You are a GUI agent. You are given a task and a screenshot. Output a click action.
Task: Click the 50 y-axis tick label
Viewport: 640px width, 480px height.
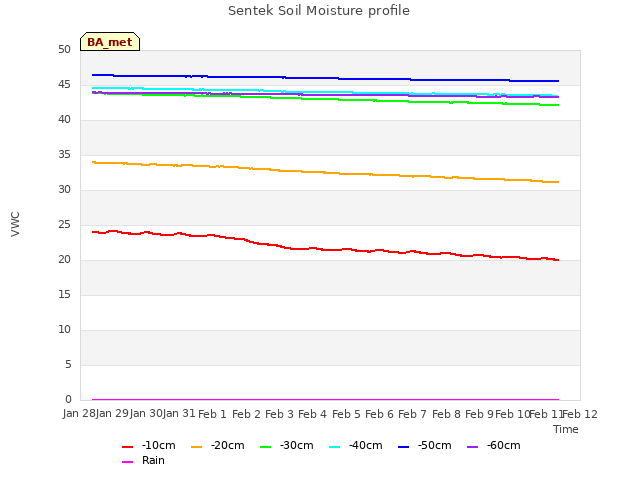point(64,49)
